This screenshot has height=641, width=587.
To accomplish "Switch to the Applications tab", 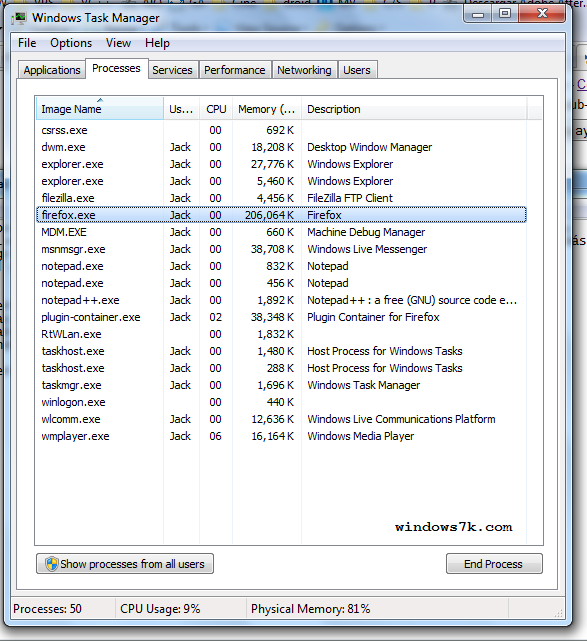I will coord(52,70).
